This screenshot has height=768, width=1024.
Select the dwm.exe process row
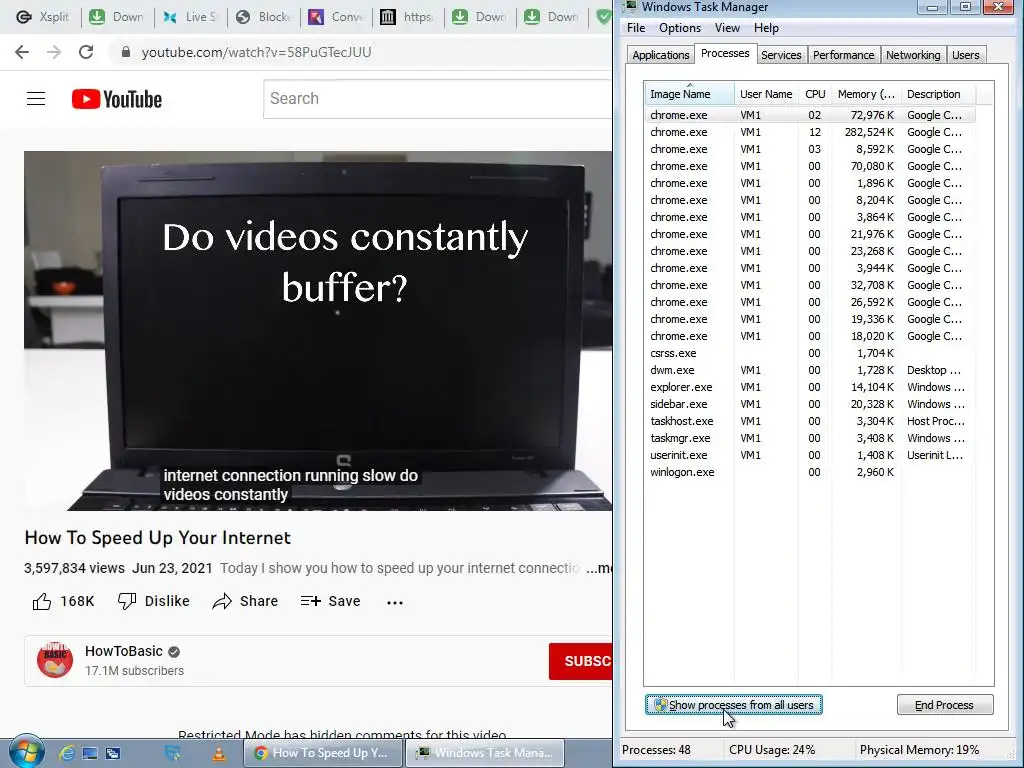click(809, 370)
